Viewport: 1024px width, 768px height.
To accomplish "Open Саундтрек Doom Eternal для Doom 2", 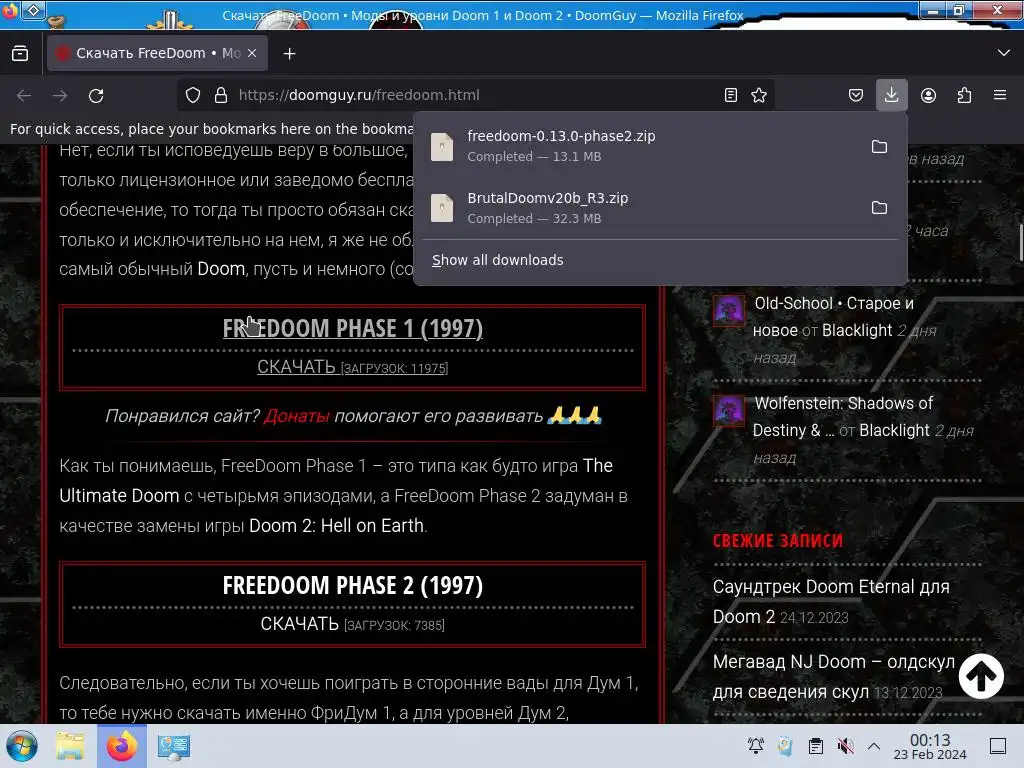I will pyautogui.click(x=831, y=601).
